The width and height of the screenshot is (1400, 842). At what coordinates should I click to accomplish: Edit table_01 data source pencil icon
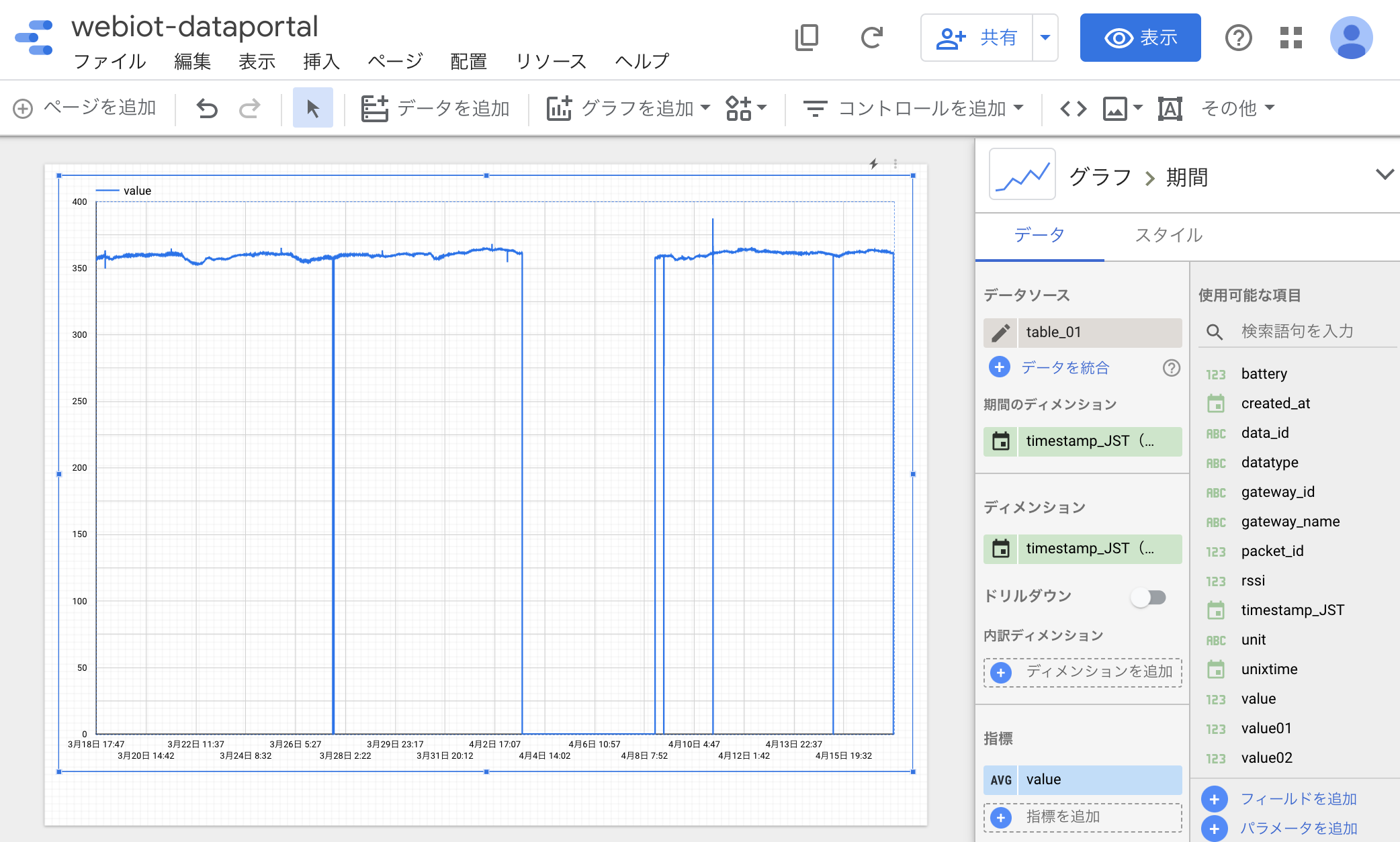pos(1000,332)
